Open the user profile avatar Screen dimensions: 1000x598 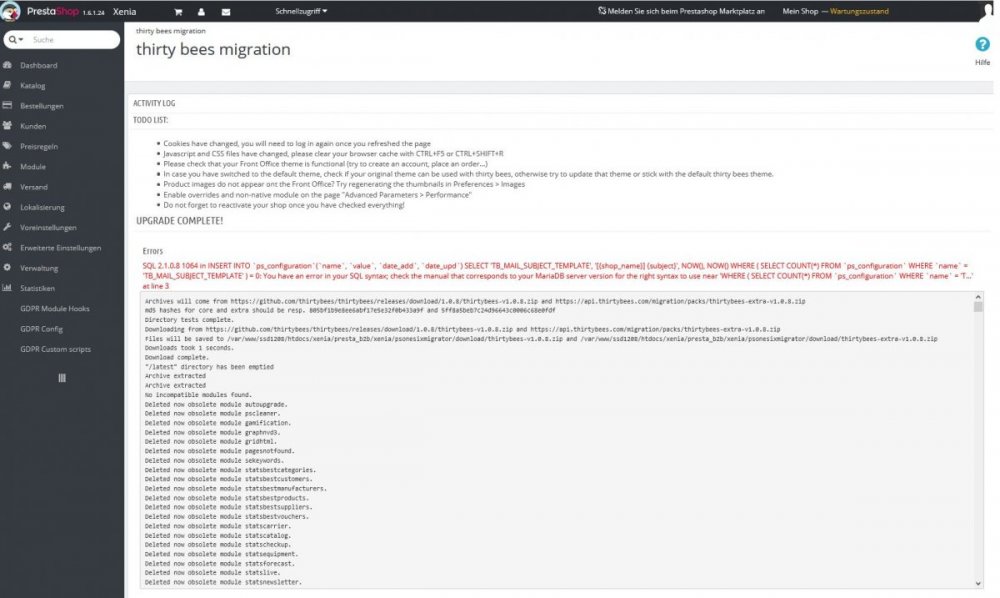coord(987,11)
